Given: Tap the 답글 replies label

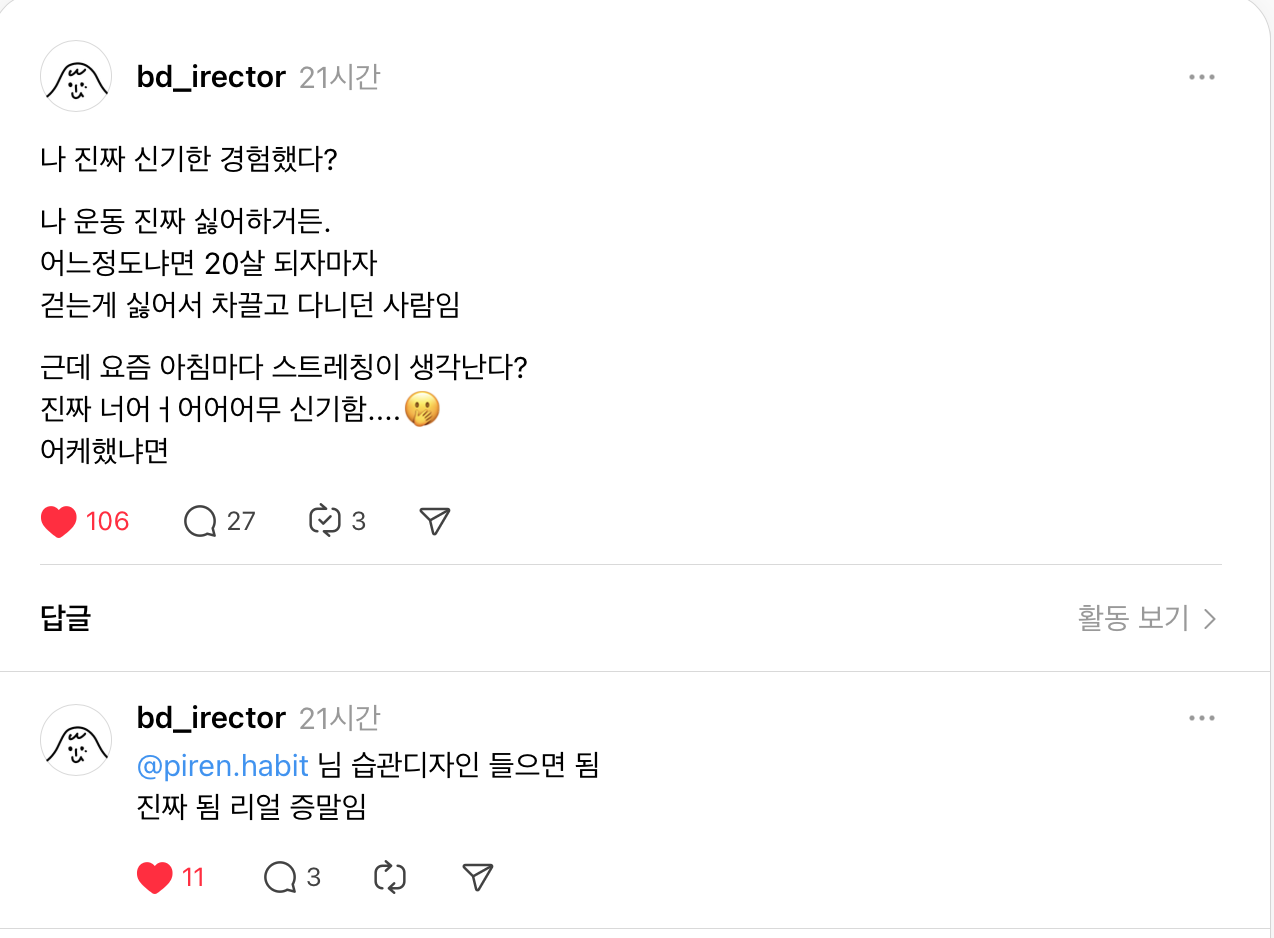Looking at the screenshot, I should coord(64,619).
